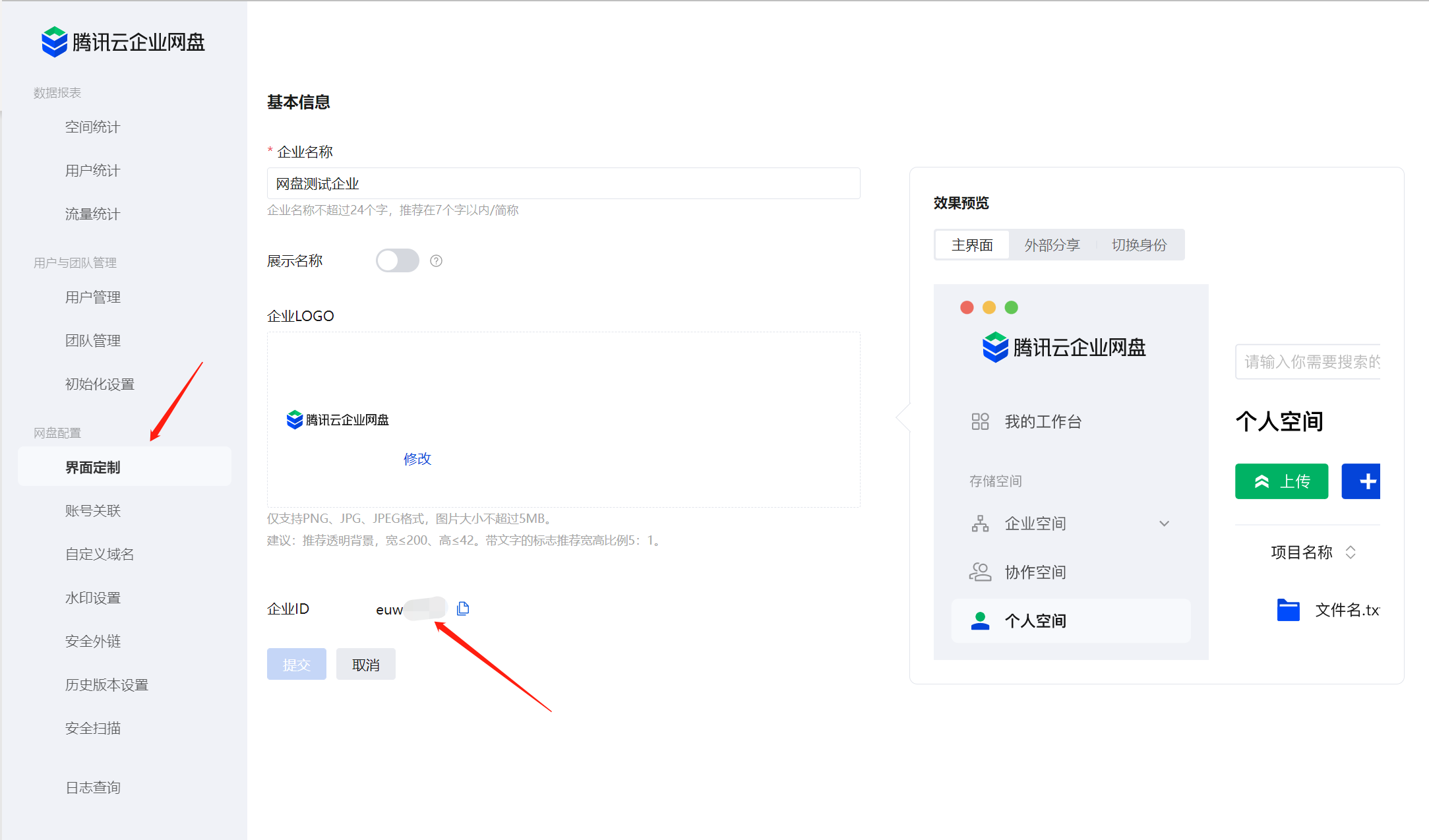1429x840 pixels.
Task: Open 安全外链 in sidebar
Action: pyautogui.click(x=92, y=642)
